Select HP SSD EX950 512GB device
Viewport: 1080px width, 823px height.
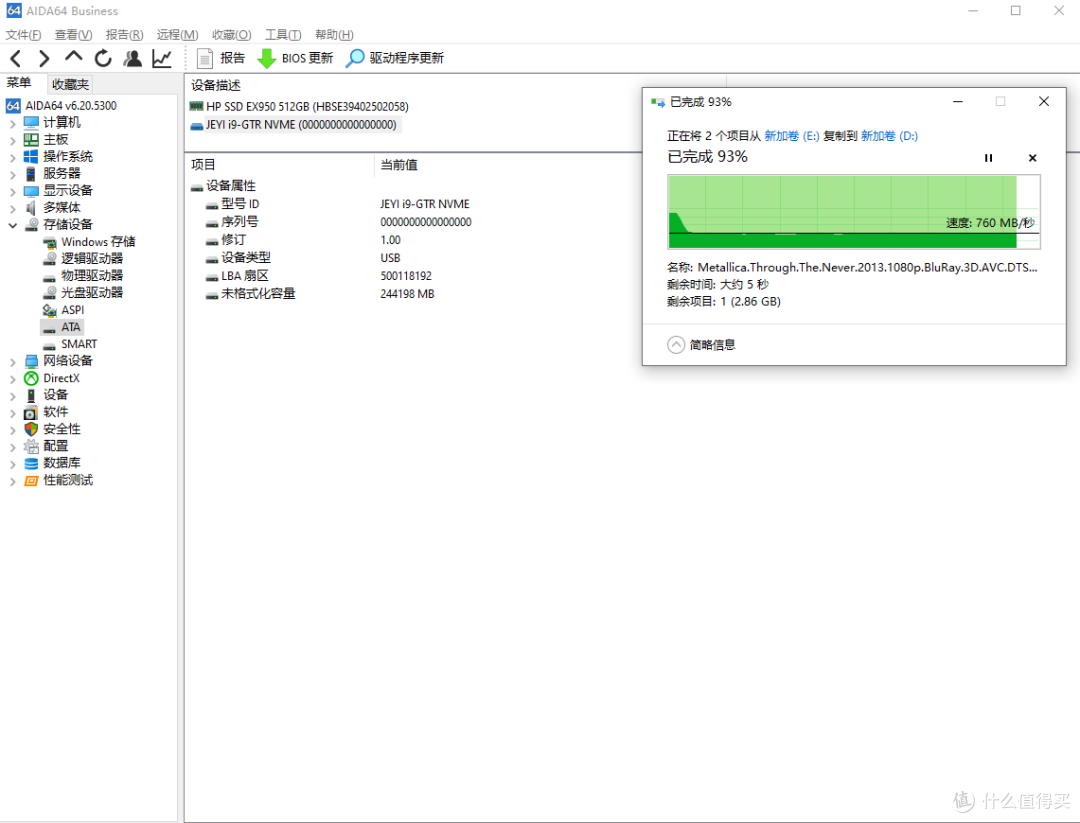(299, 107)
